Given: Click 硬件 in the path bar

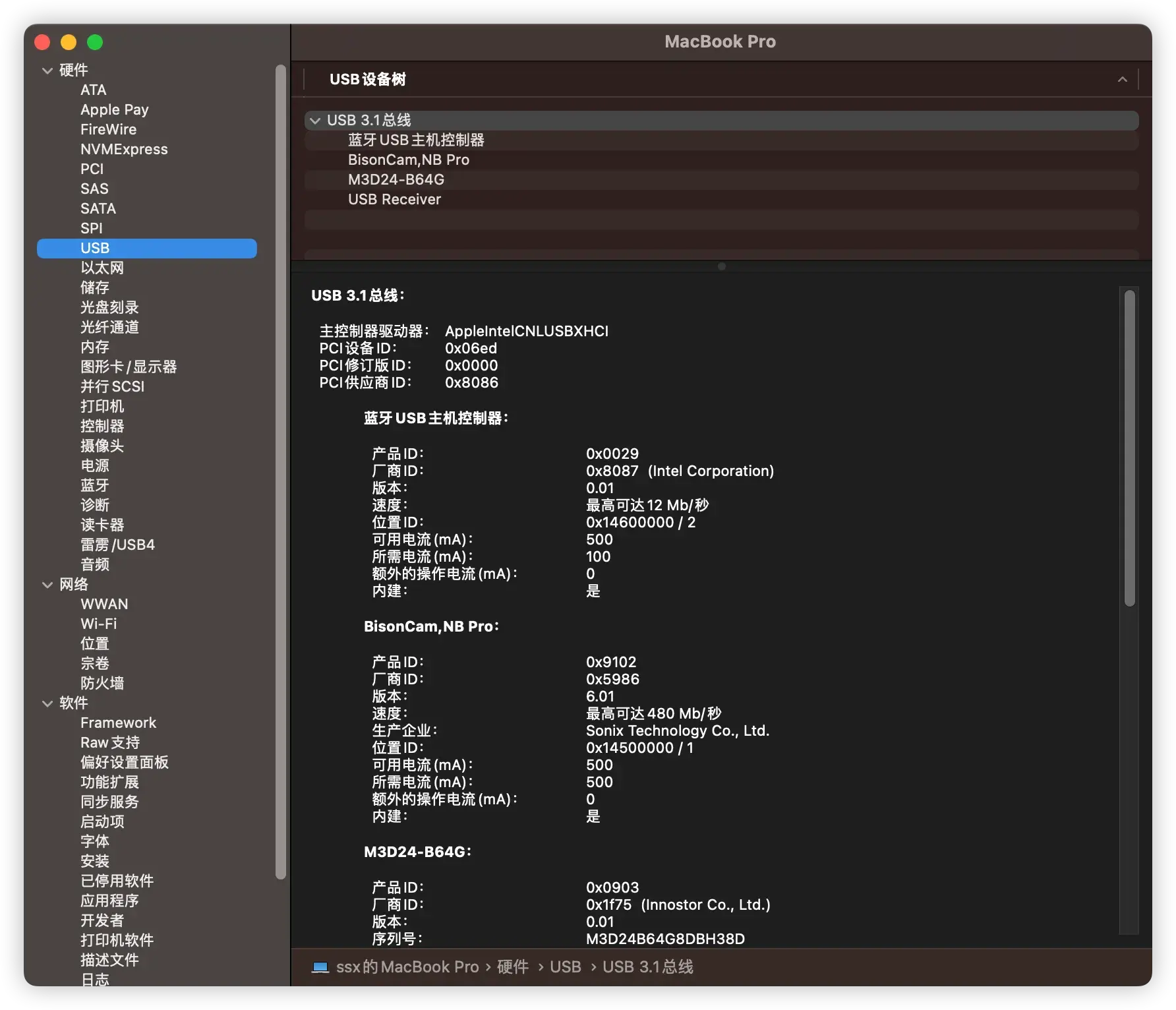Looking at the screenshot, I should (x=513, y=967).
